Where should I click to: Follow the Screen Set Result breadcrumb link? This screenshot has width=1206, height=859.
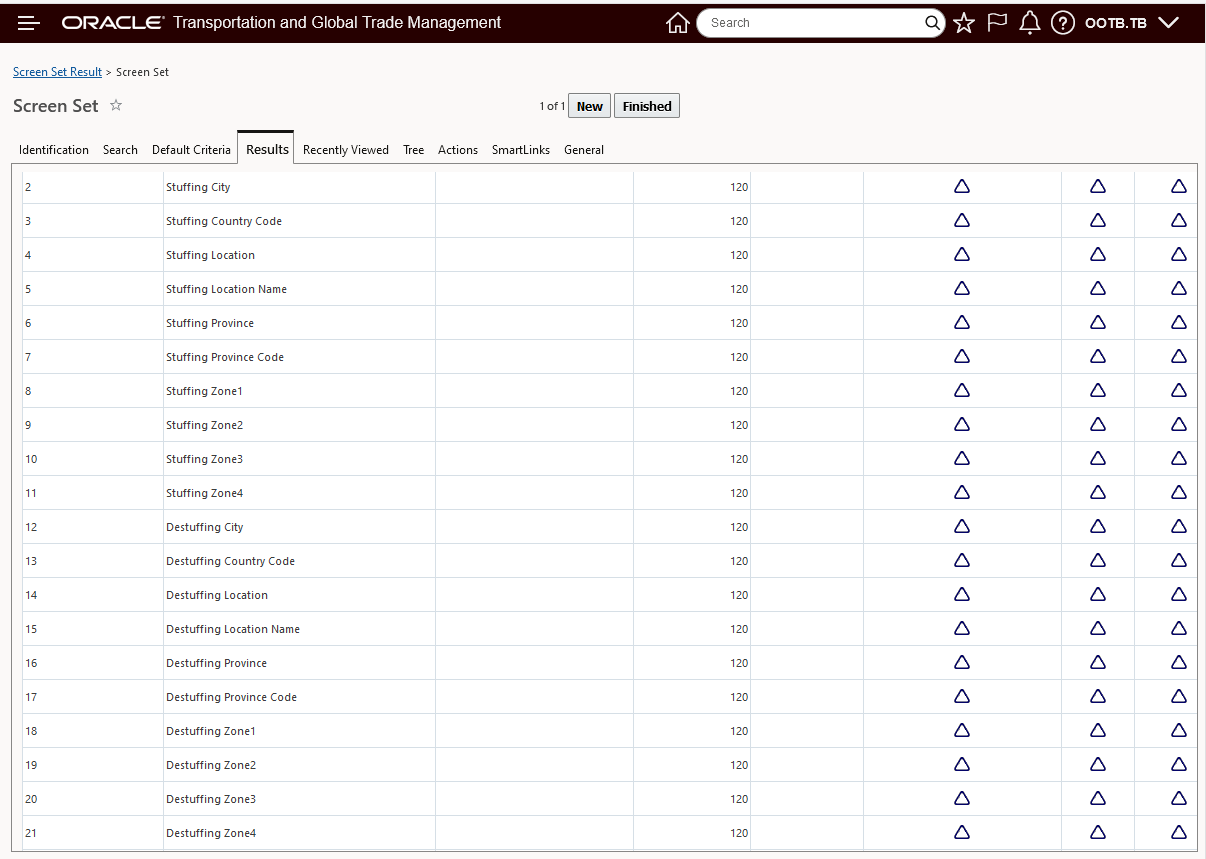[57, 72]
